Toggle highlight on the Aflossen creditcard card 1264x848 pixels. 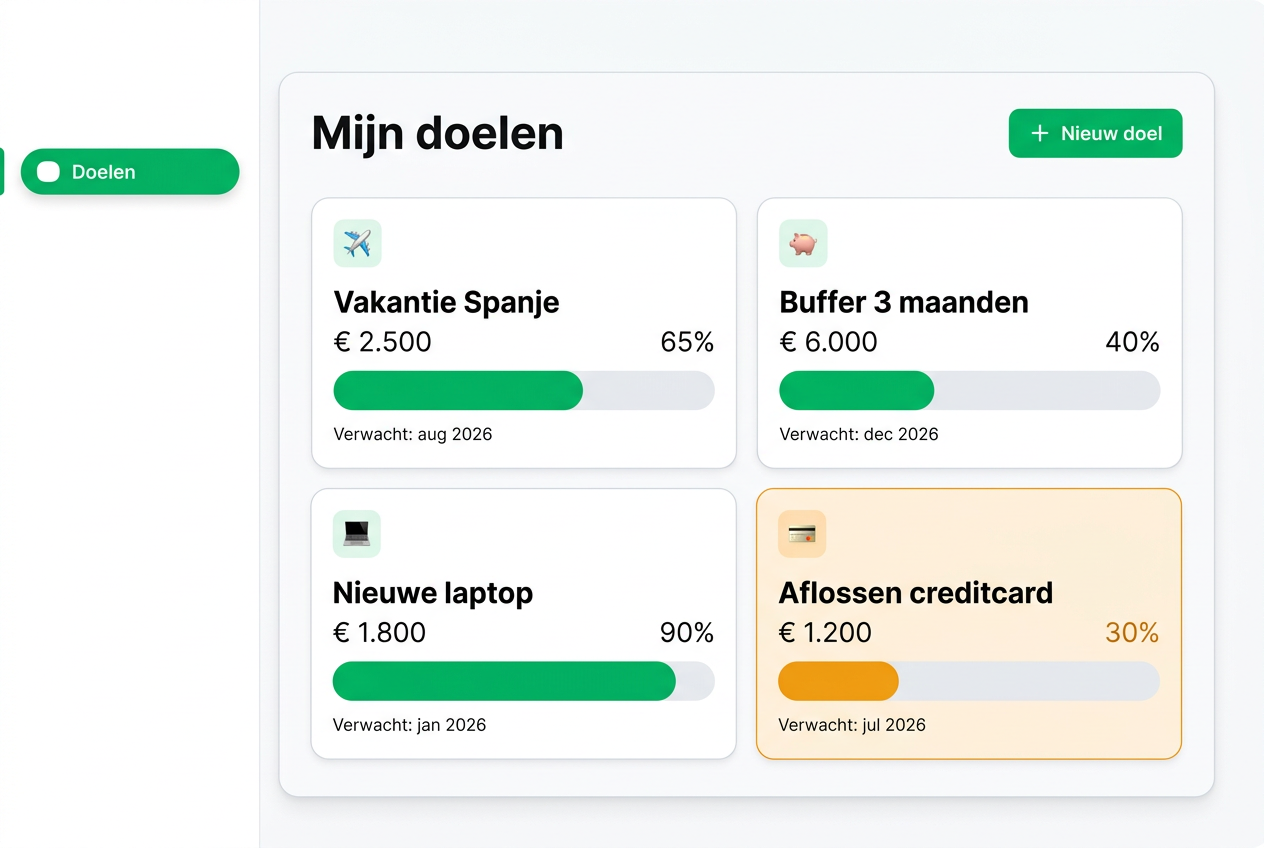pyautogui.click(x=968, y=623)
